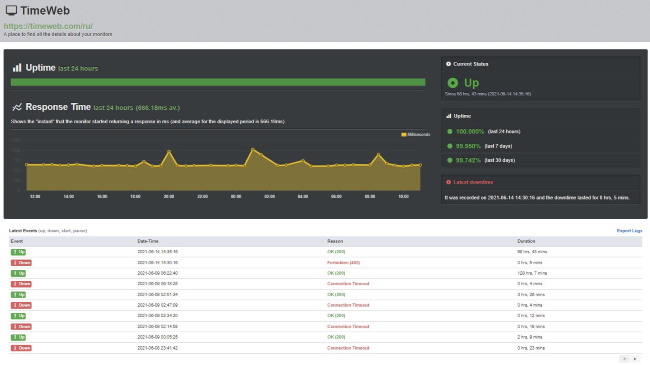Click the latest downtime description sentence
The width and height of the screenshot is (650, 365).
coord(537,197)
